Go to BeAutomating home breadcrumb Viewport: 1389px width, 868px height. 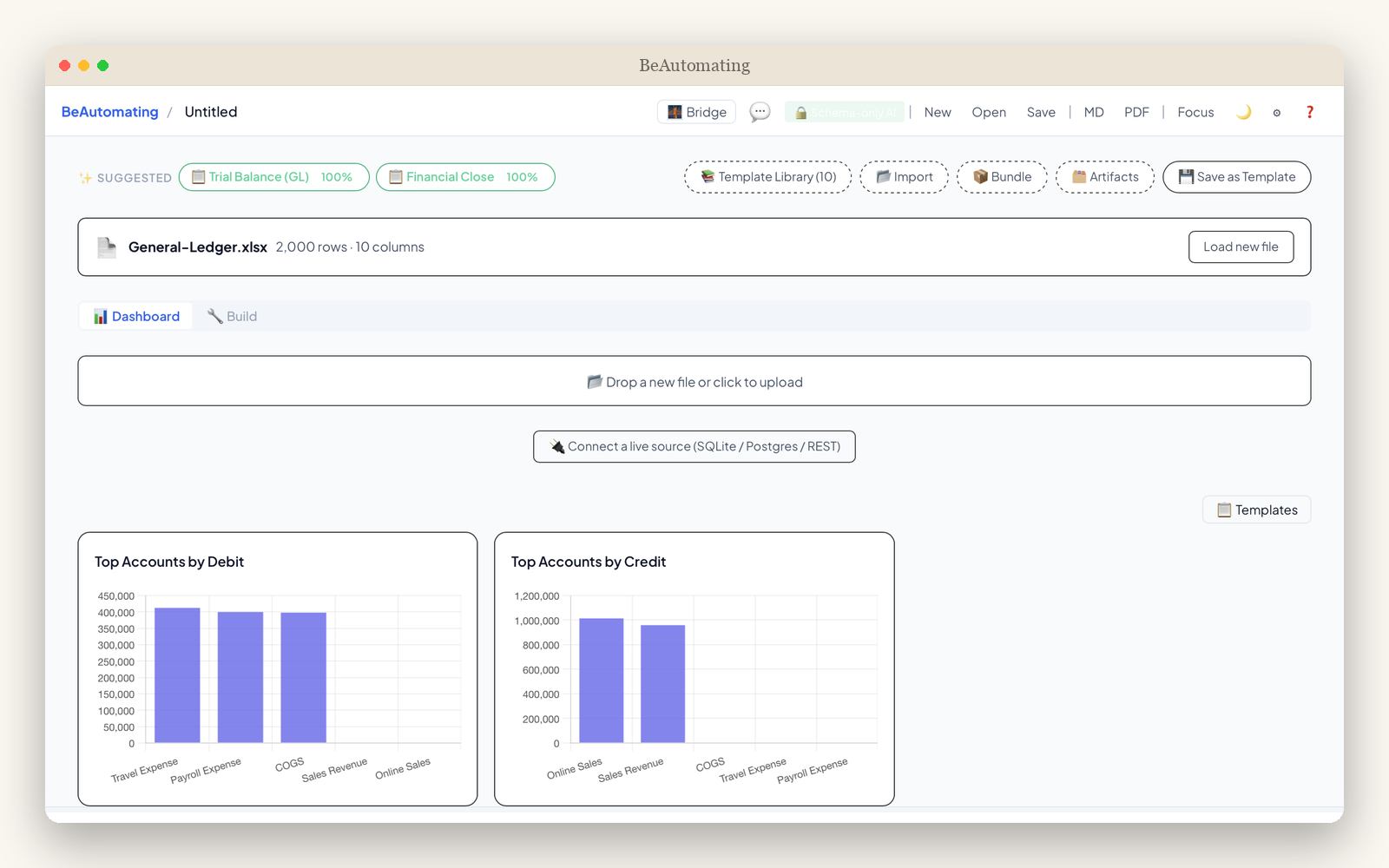click(110, 112)
